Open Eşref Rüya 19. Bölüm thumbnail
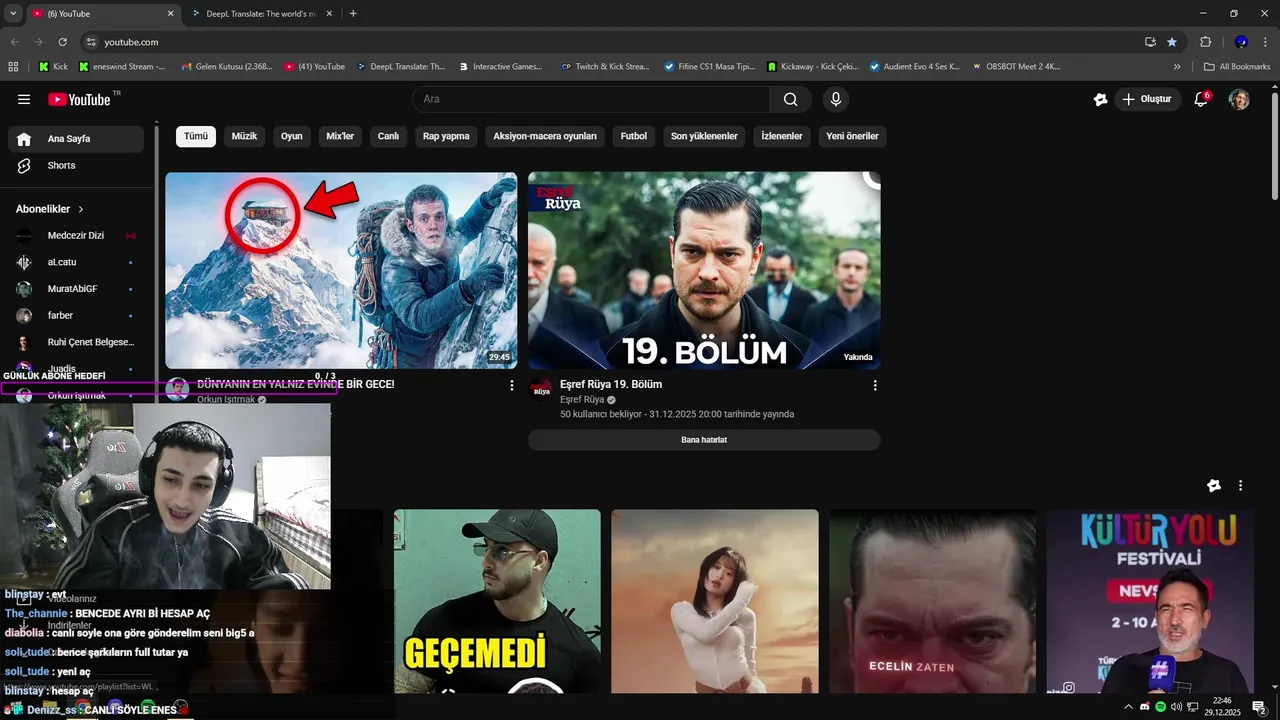Screen dimensions: 1280x720 704,270
